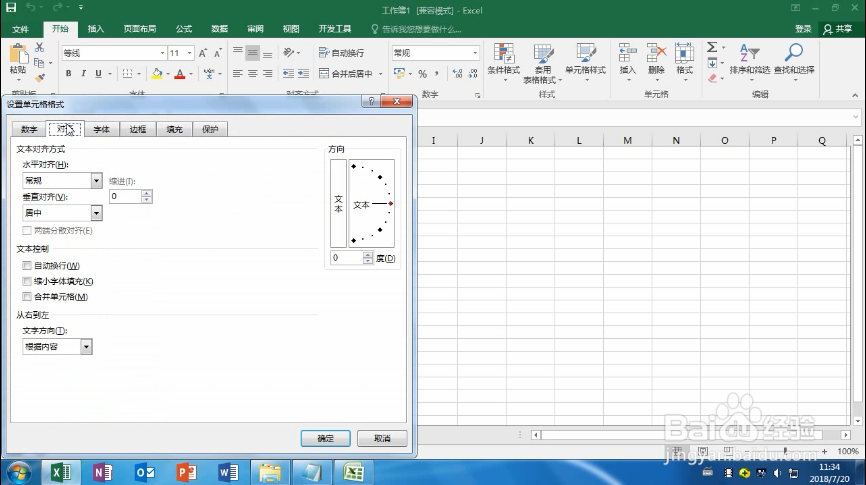Increase the degrees spinner up arrow
This screenshot has width=866, height=485.
point(368,255)
